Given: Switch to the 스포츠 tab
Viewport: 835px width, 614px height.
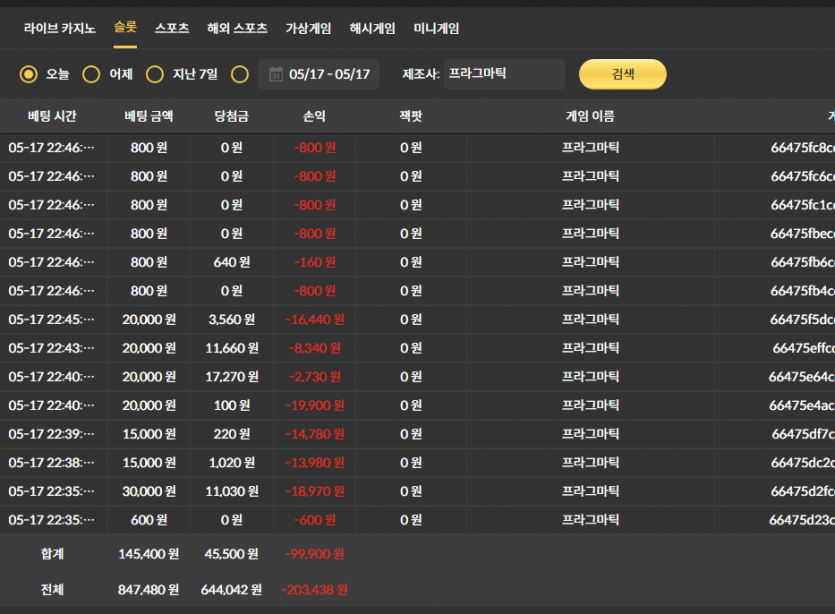Looking at the screenshot, I should click(172, 28).
